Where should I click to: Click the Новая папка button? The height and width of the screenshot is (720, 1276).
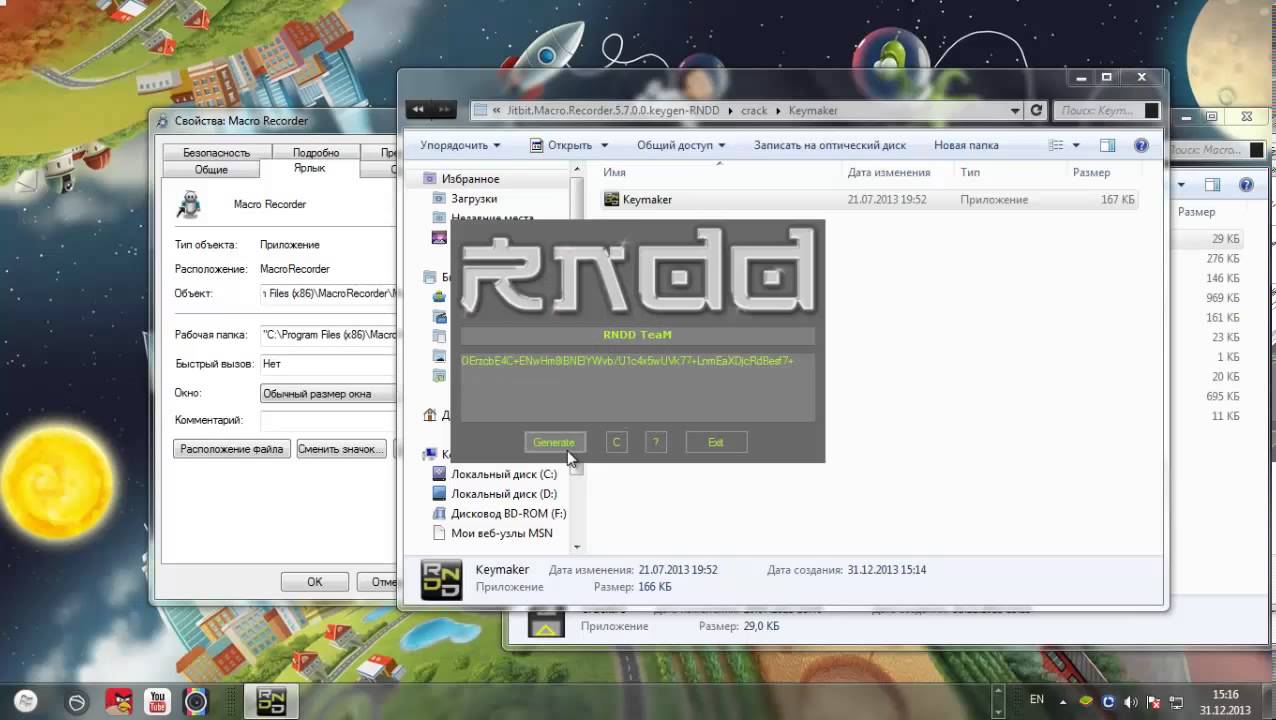click(966, 145)
